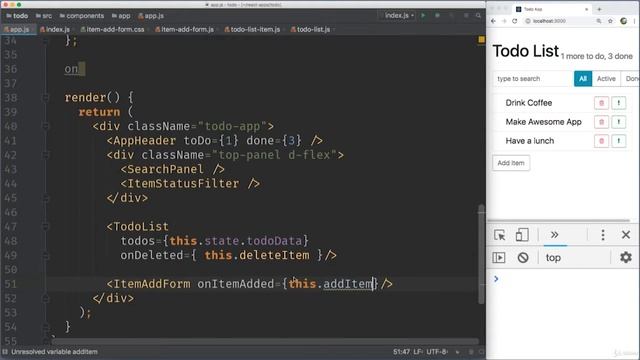Click the '51:47' cursor position in status bar

[401, 351]
